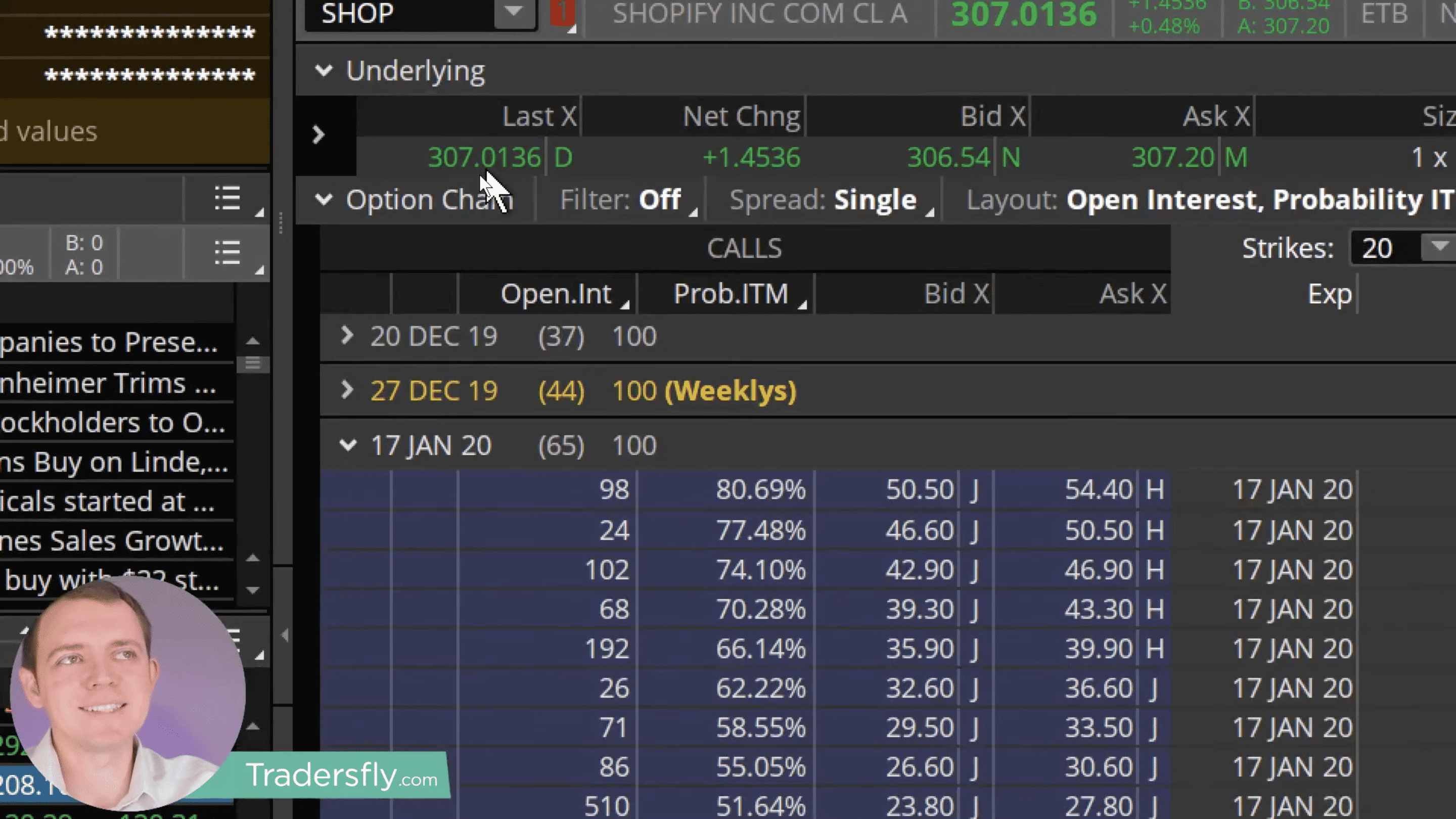Open the list menu icon beside B: 0 A: 0
Viewport: 1456px width, 819px height.
pyautogui.click(x=228, y=252)
